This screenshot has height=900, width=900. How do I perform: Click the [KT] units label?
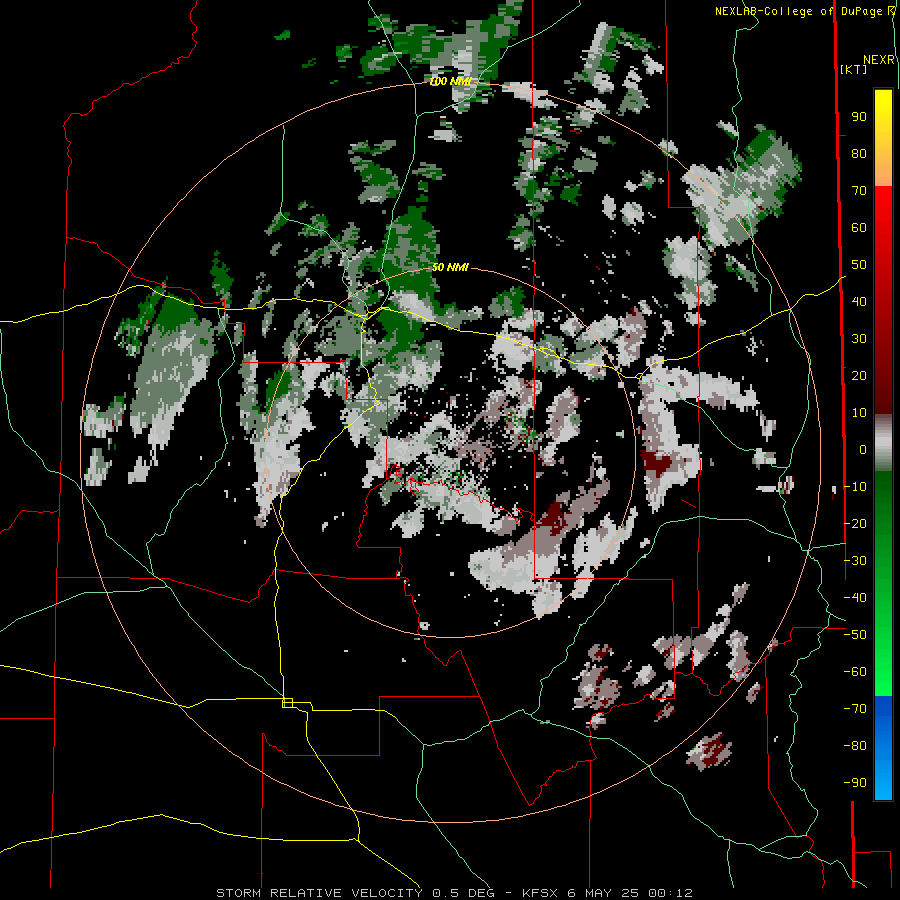pyautogui.click(x=854, y=69)
